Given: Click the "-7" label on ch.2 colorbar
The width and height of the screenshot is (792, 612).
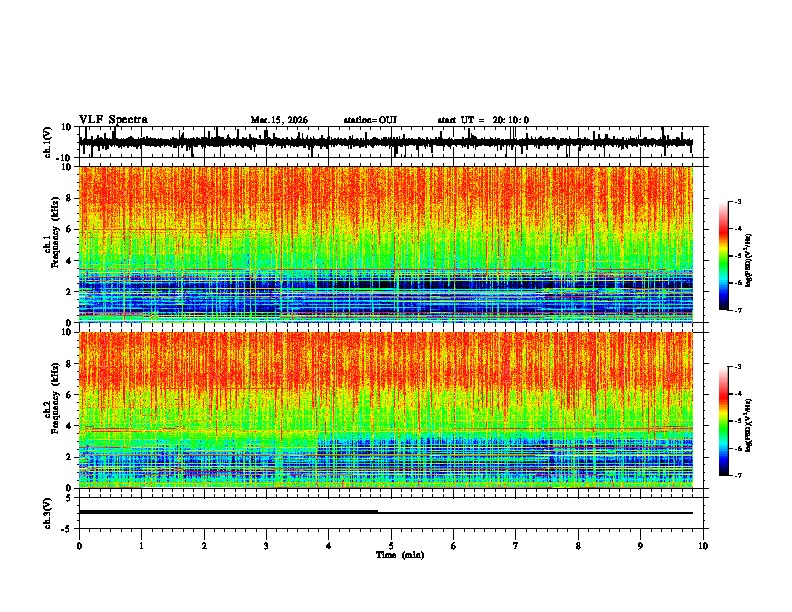Looking at the screenshot, I should (738, 475).
